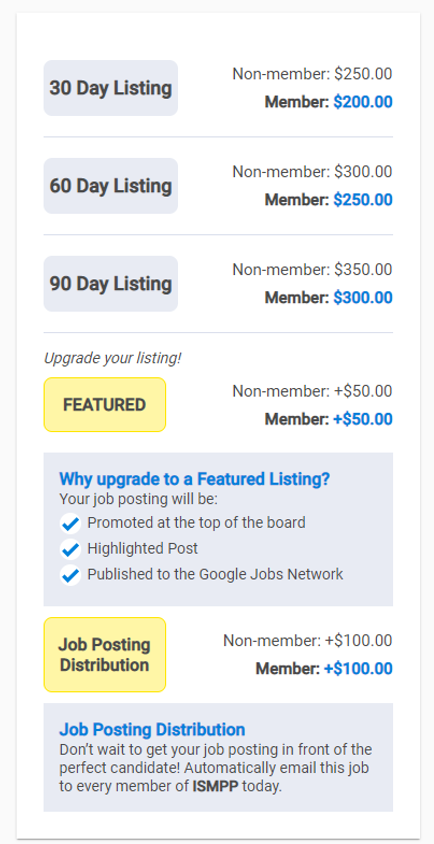Screen dimensions: 434x844
Task: Click the $250.00 member price for 60 days
Action: 363,200
